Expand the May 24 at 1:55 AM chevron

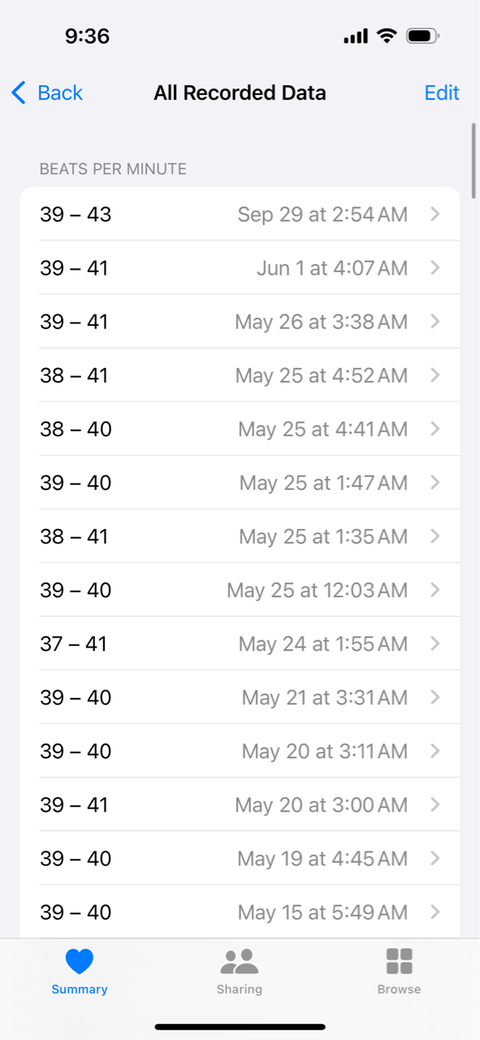coord(435,643)
